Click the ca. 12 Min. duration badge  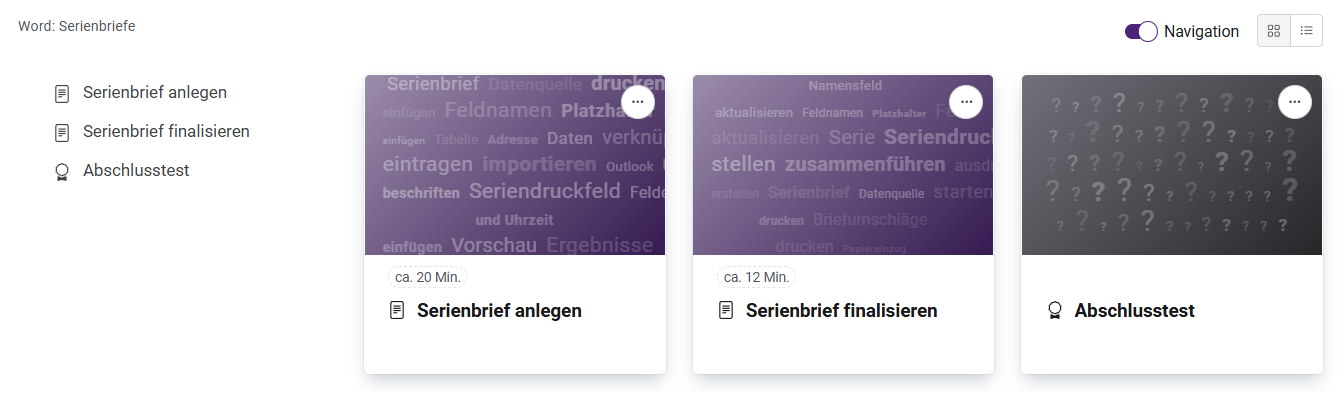tap(756, 277)
